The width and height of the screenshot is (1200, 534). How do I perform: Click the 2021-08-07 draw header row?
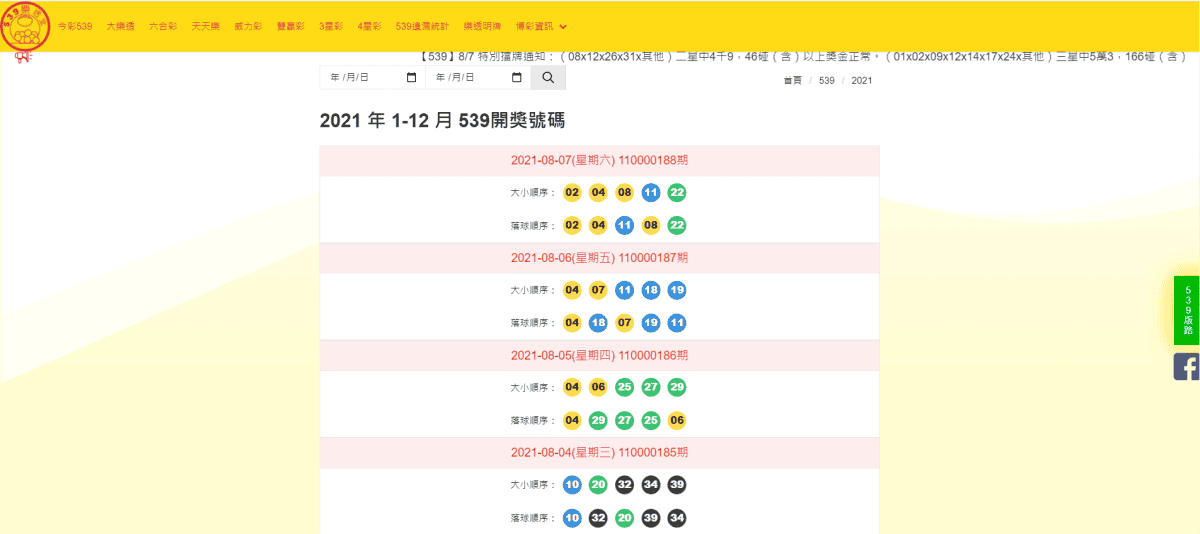coord(599,161)
